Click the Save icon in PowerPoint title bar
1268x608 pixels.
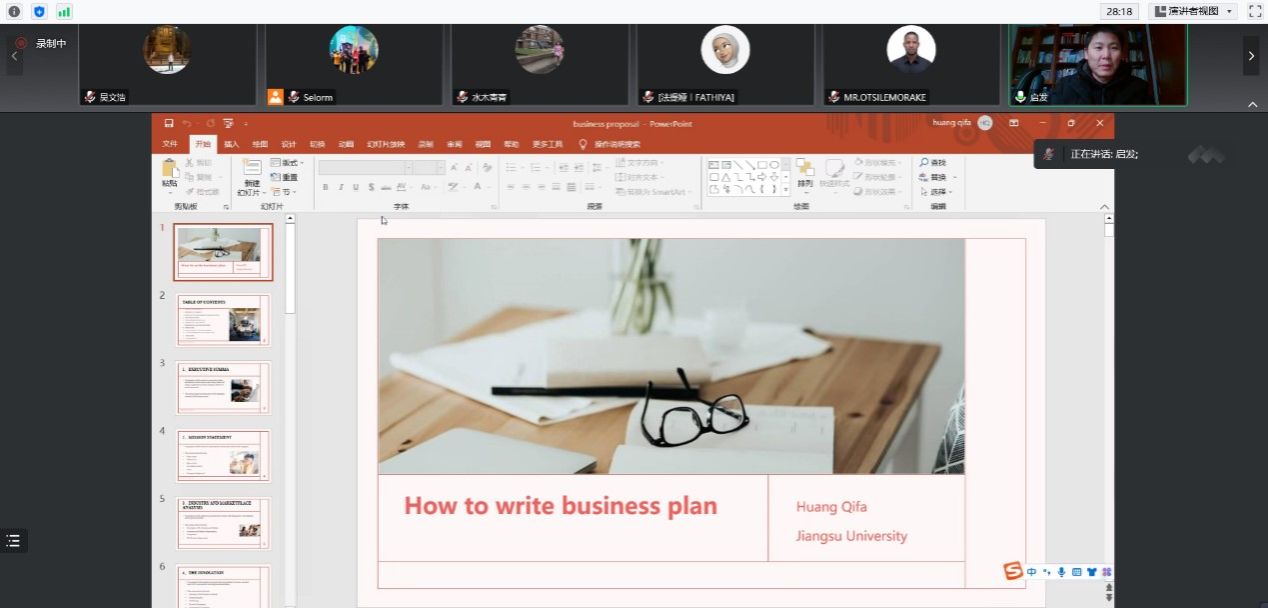[168, 123]
